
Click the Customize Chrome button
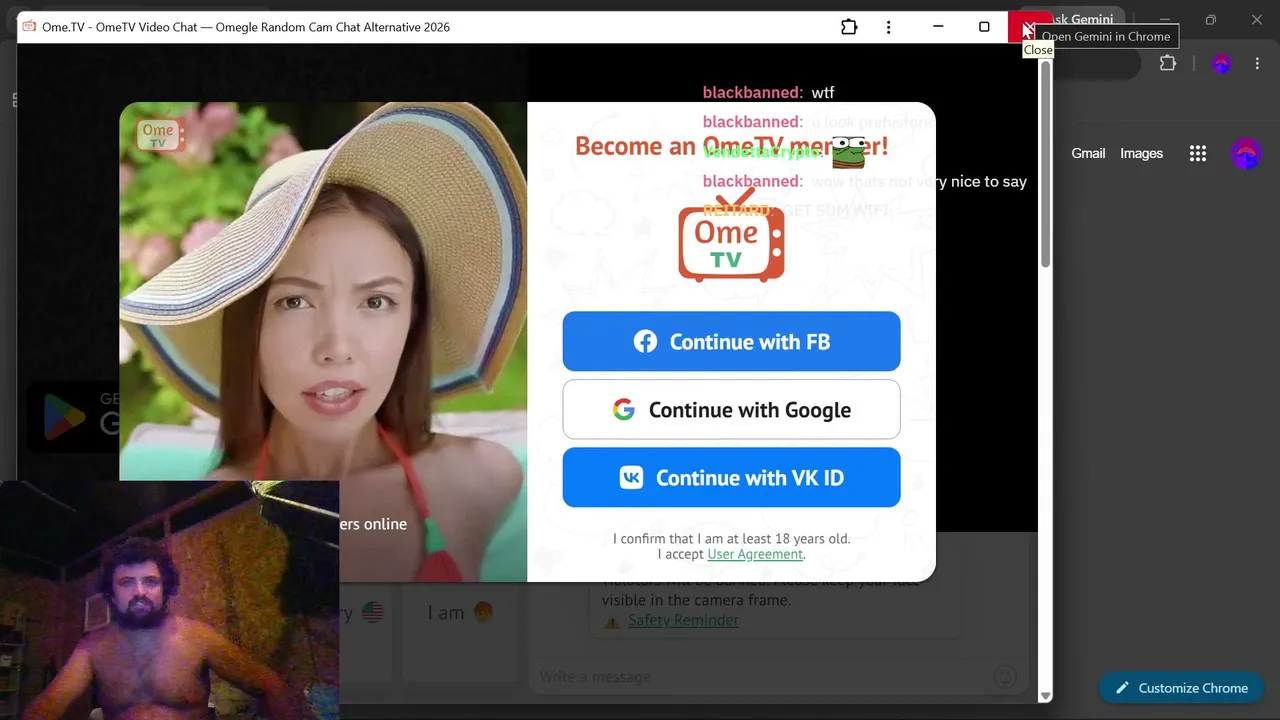(x=1181, y=688)
